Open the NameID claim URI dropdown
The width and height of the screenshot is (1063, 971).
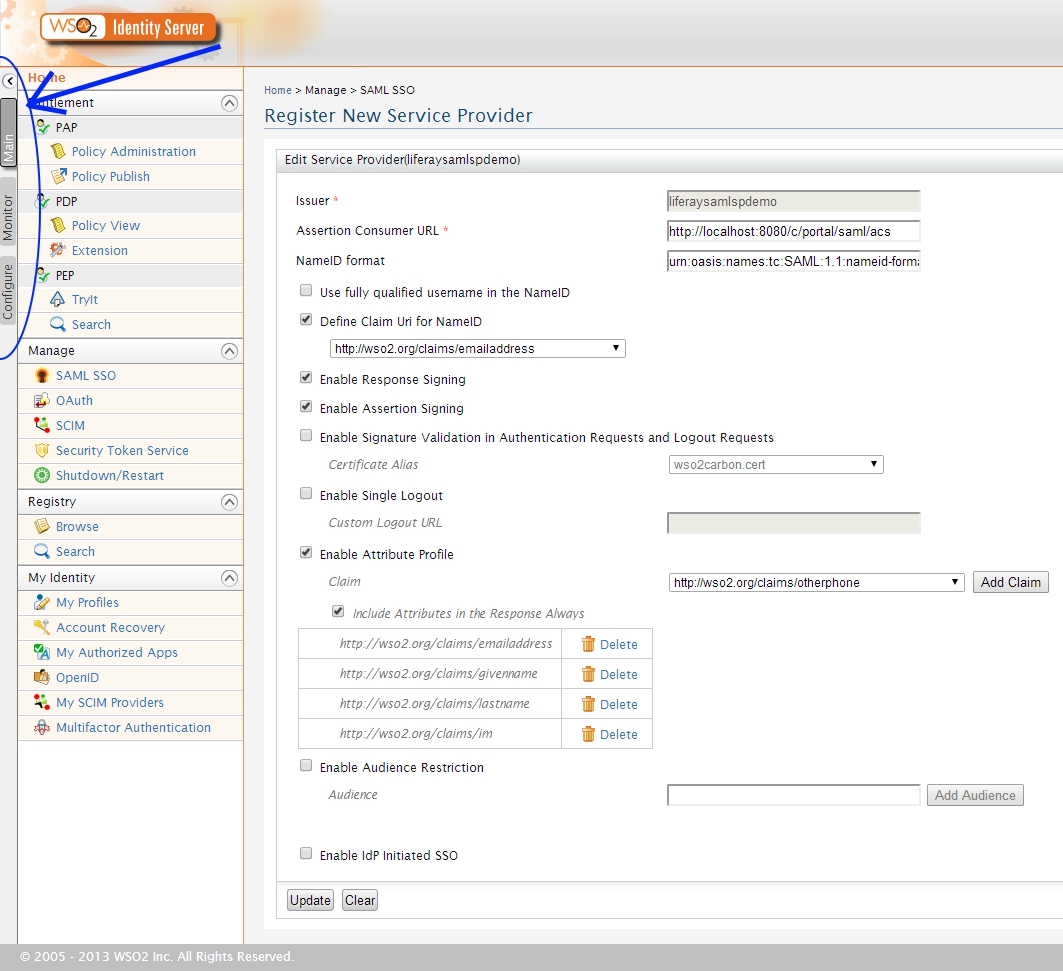[477, 349]
